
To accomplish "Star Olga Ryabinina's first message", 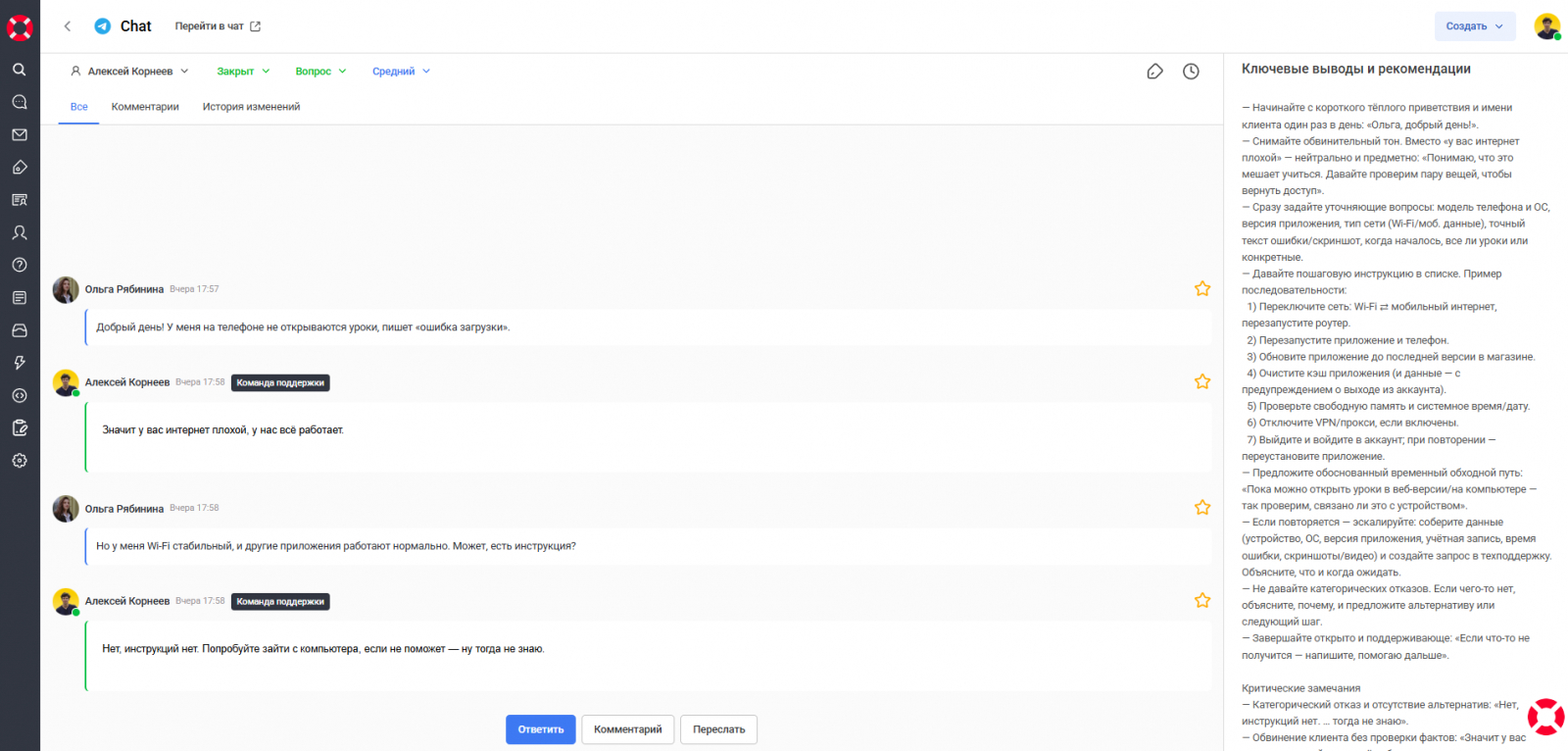I will pos(1202,289).
